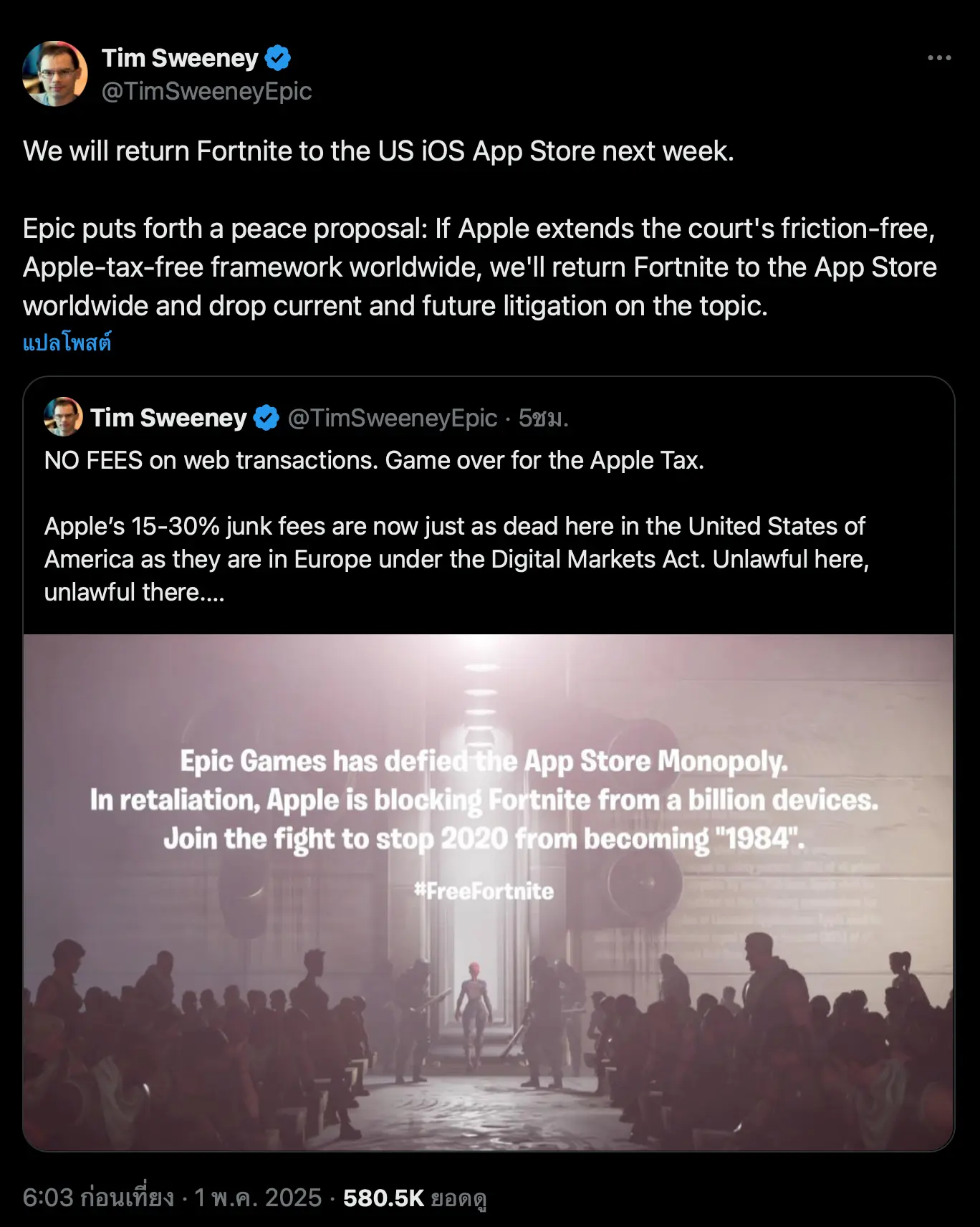Open the Tim Sweeney display name at top
This screenshot has width=980, height=1227.
(x=180, y=58)
